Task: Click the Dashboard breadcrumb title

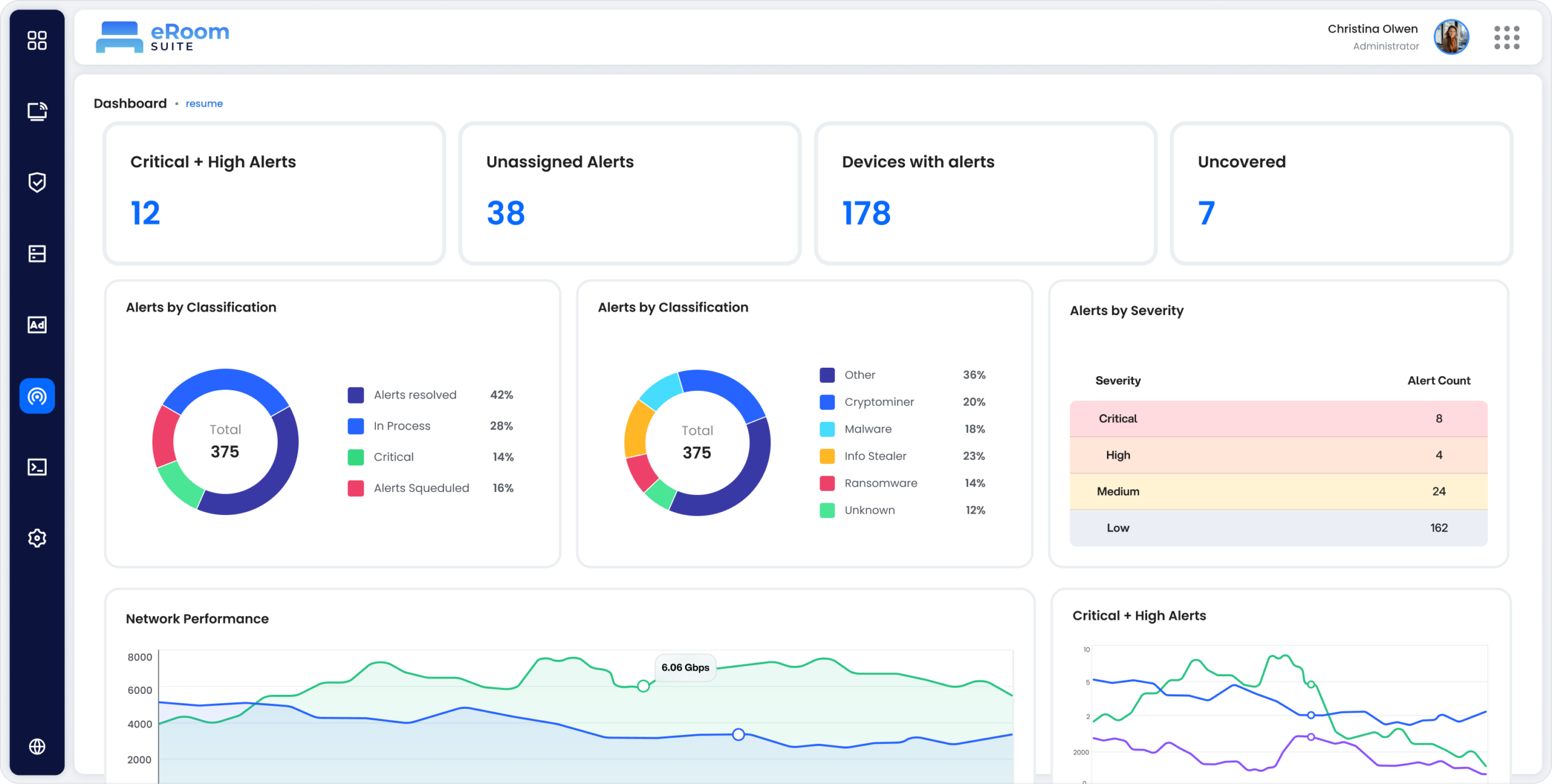Action: click(130, 104)
